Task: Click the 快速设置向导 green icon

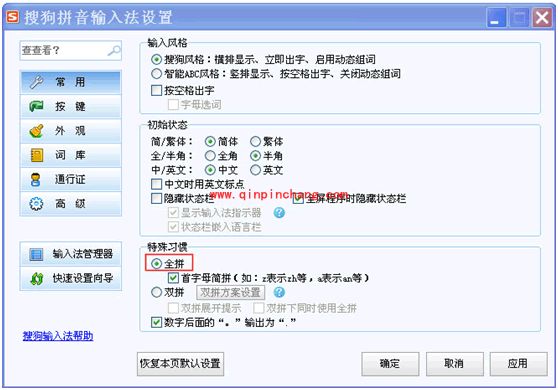Action: tap(37, 278)
